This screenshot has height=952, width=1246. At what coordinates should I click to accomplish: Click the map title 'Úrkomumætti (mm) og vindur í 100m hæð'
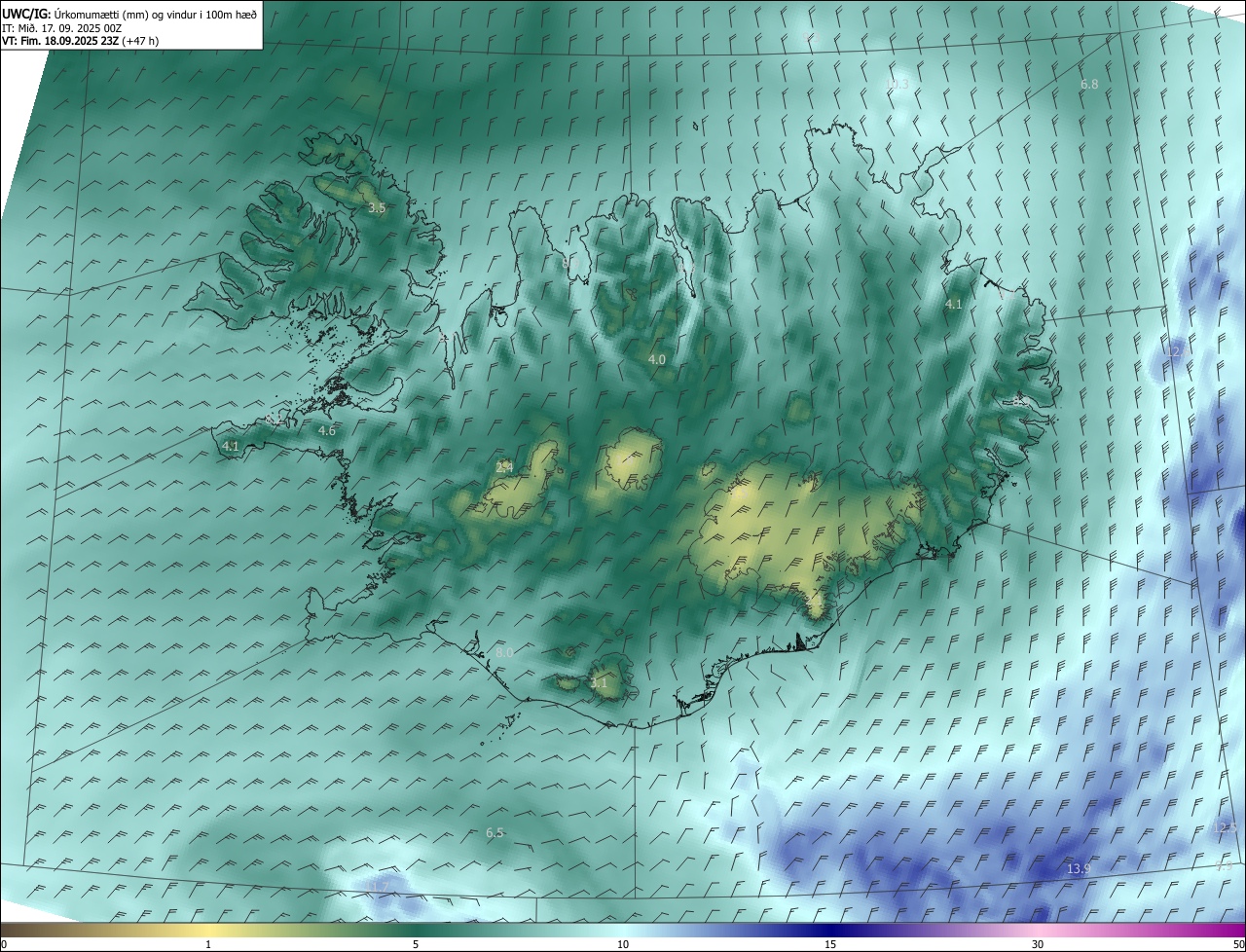(x=156, y=14)
